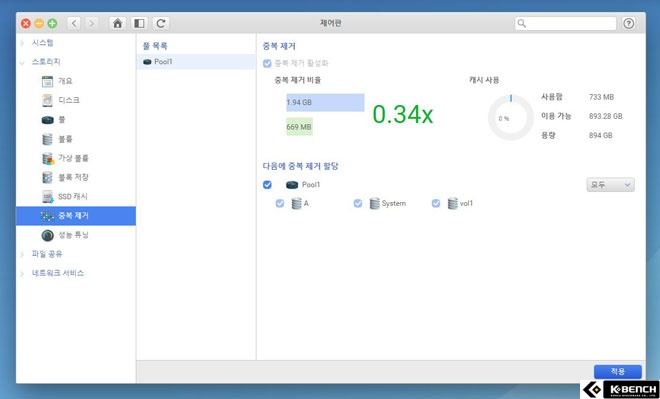Expand the 네트워크 서비스 tree section
The height and width of the screenshot is (399, 660).
pyautogui.click(x=22, y=274)
